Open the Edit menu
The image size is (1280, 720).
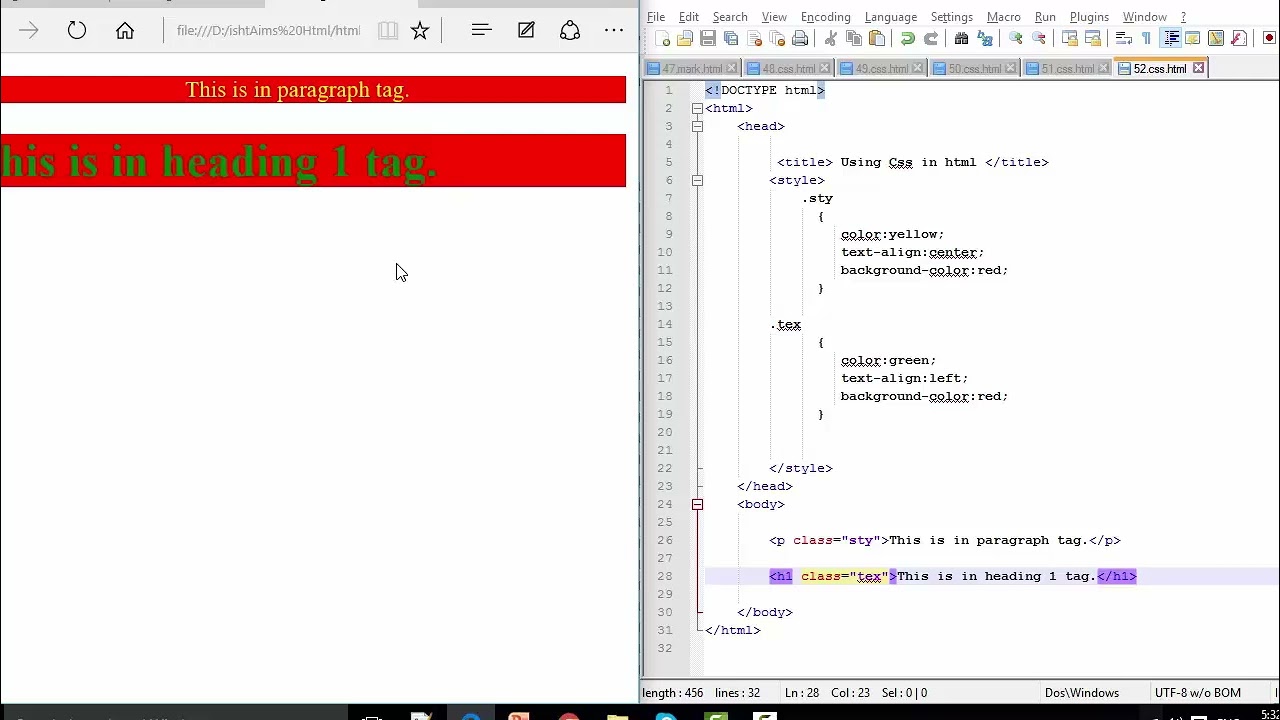pyautogui.click(x=689, y=17)
